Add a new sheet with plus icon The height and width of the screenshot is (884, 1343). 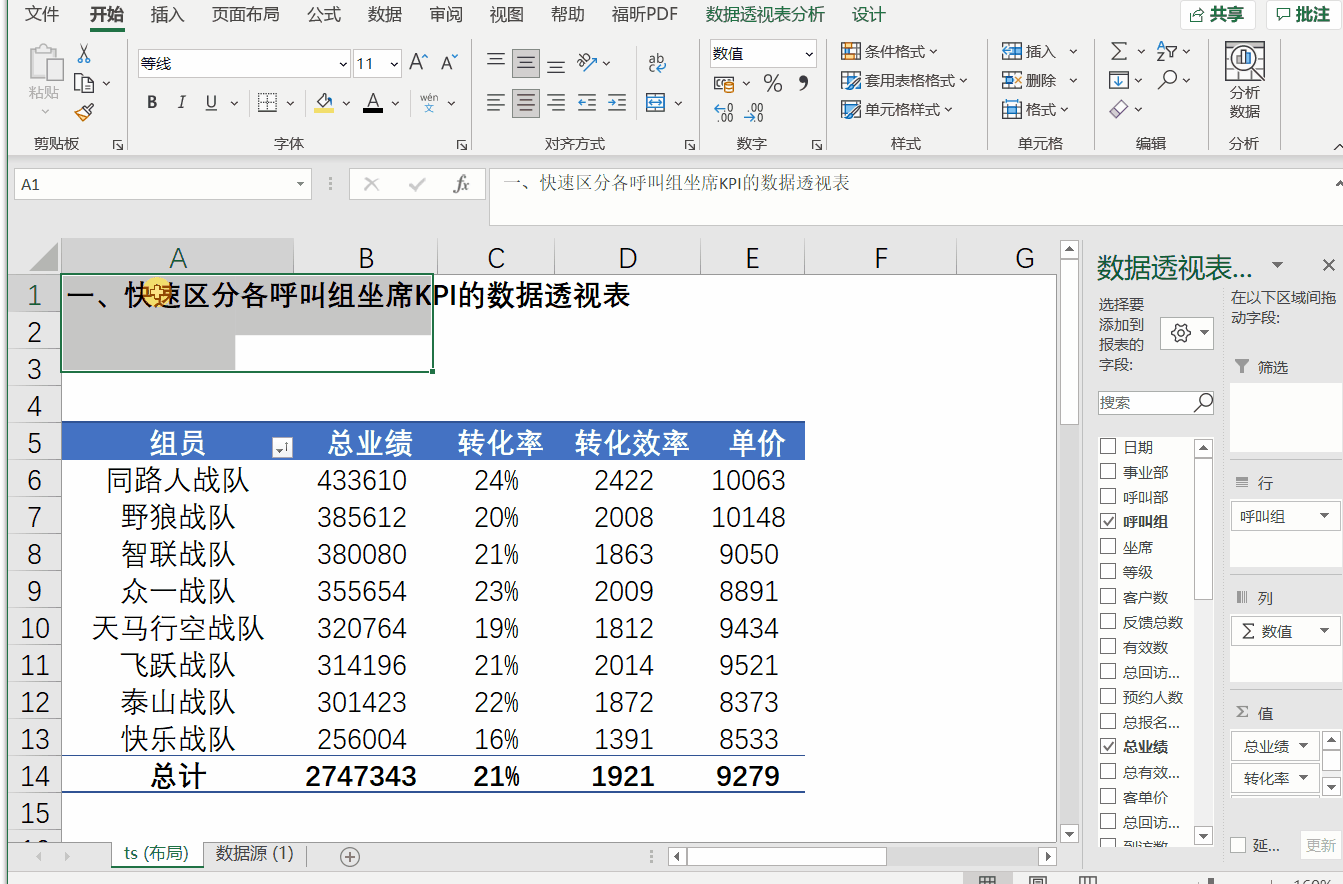click(350, 856)
